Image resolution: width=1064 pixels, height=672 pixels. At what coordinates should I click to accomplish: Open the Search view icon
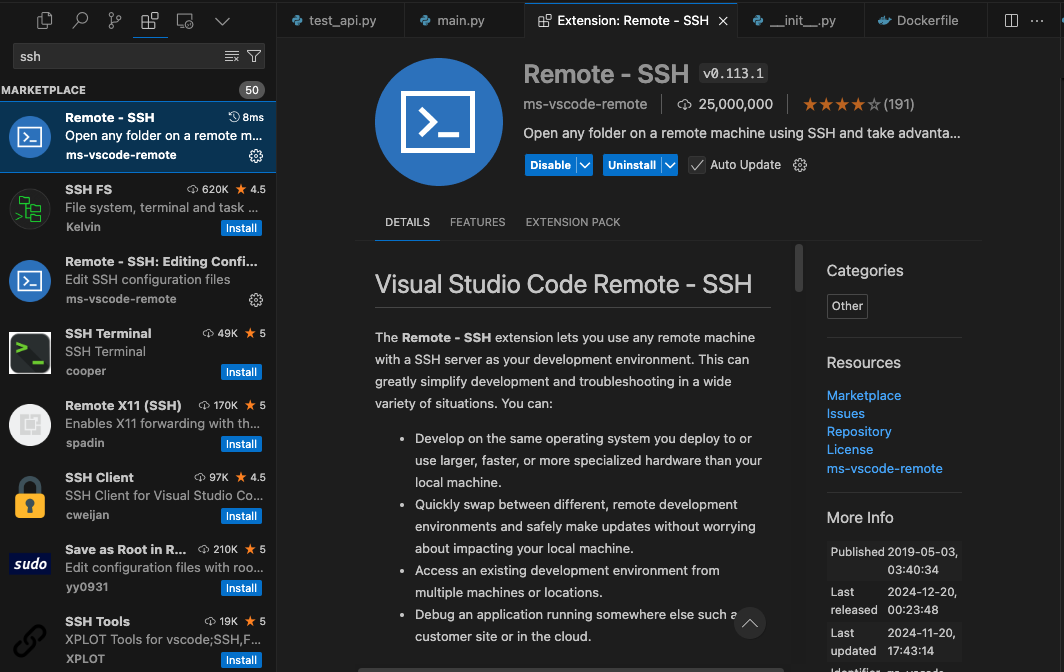80,21
